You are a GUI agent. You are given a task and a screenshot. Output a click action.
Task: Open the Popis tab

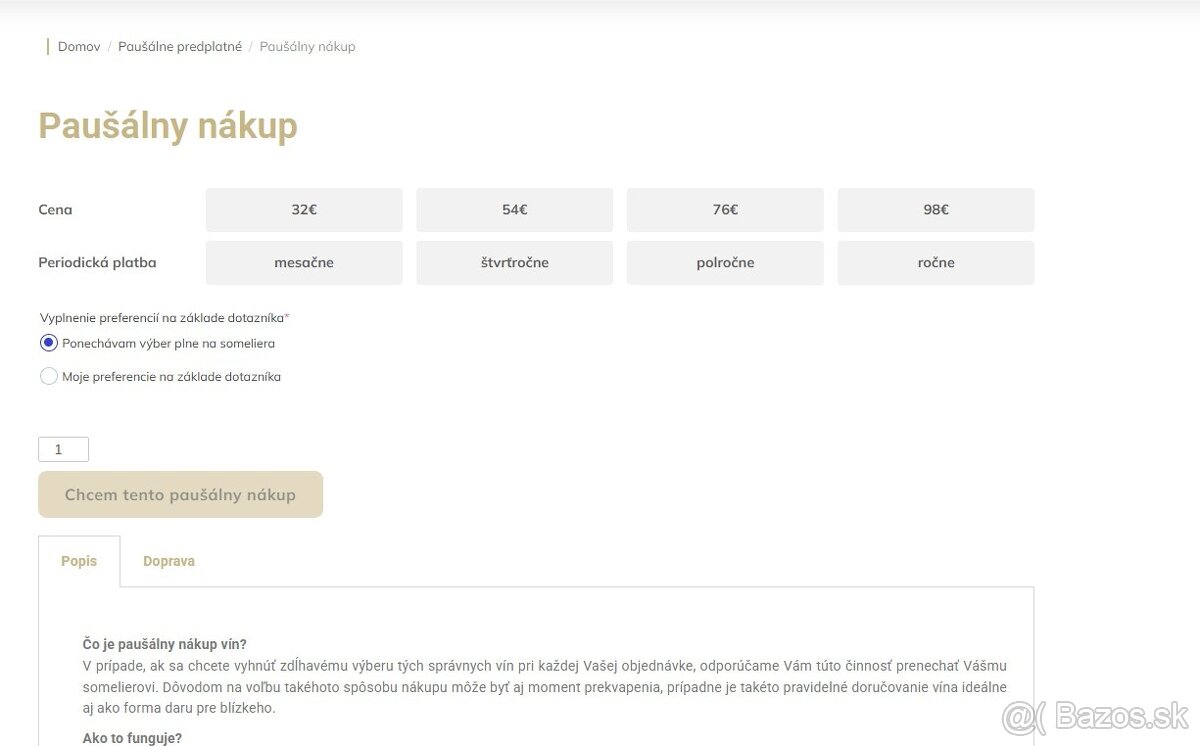click(79, 561)
